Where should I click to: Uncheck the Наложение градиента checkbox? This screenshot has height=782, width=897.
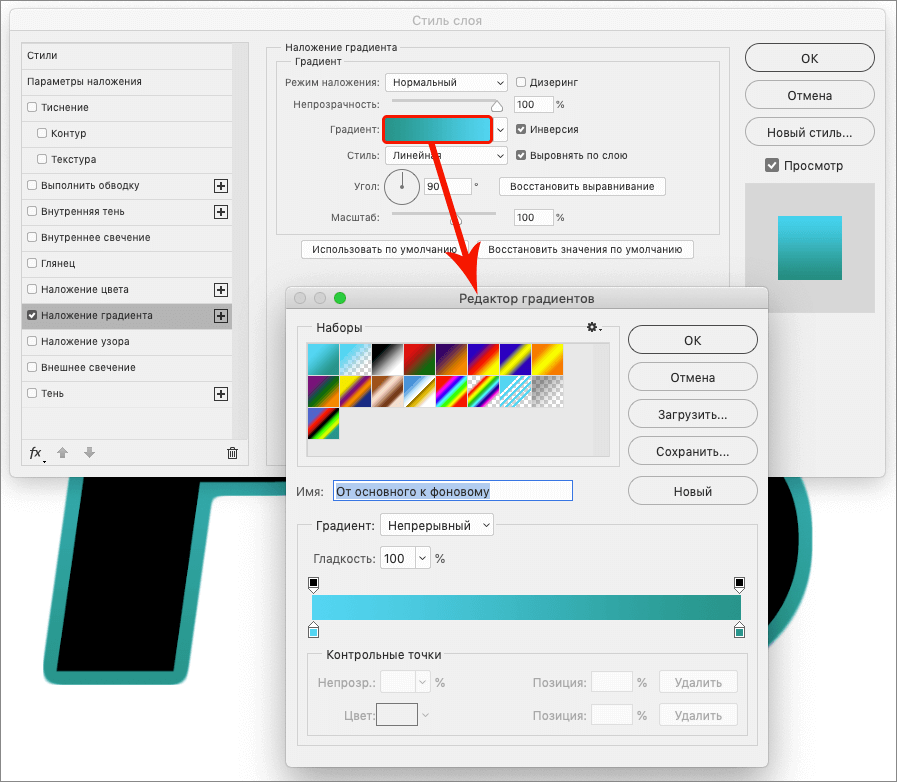pyautogui.click(x=32, y=315)
